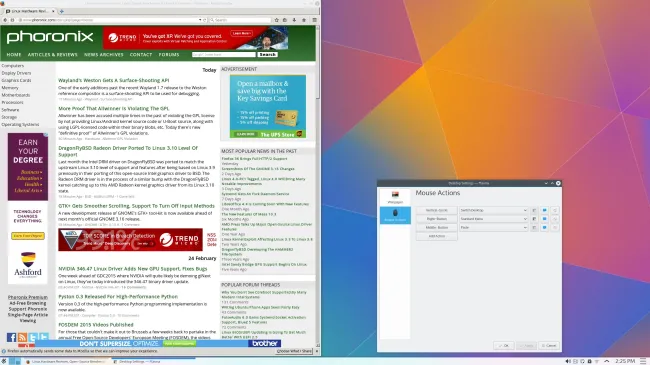Open Phoronix Facebook icon link

(11, 337)
